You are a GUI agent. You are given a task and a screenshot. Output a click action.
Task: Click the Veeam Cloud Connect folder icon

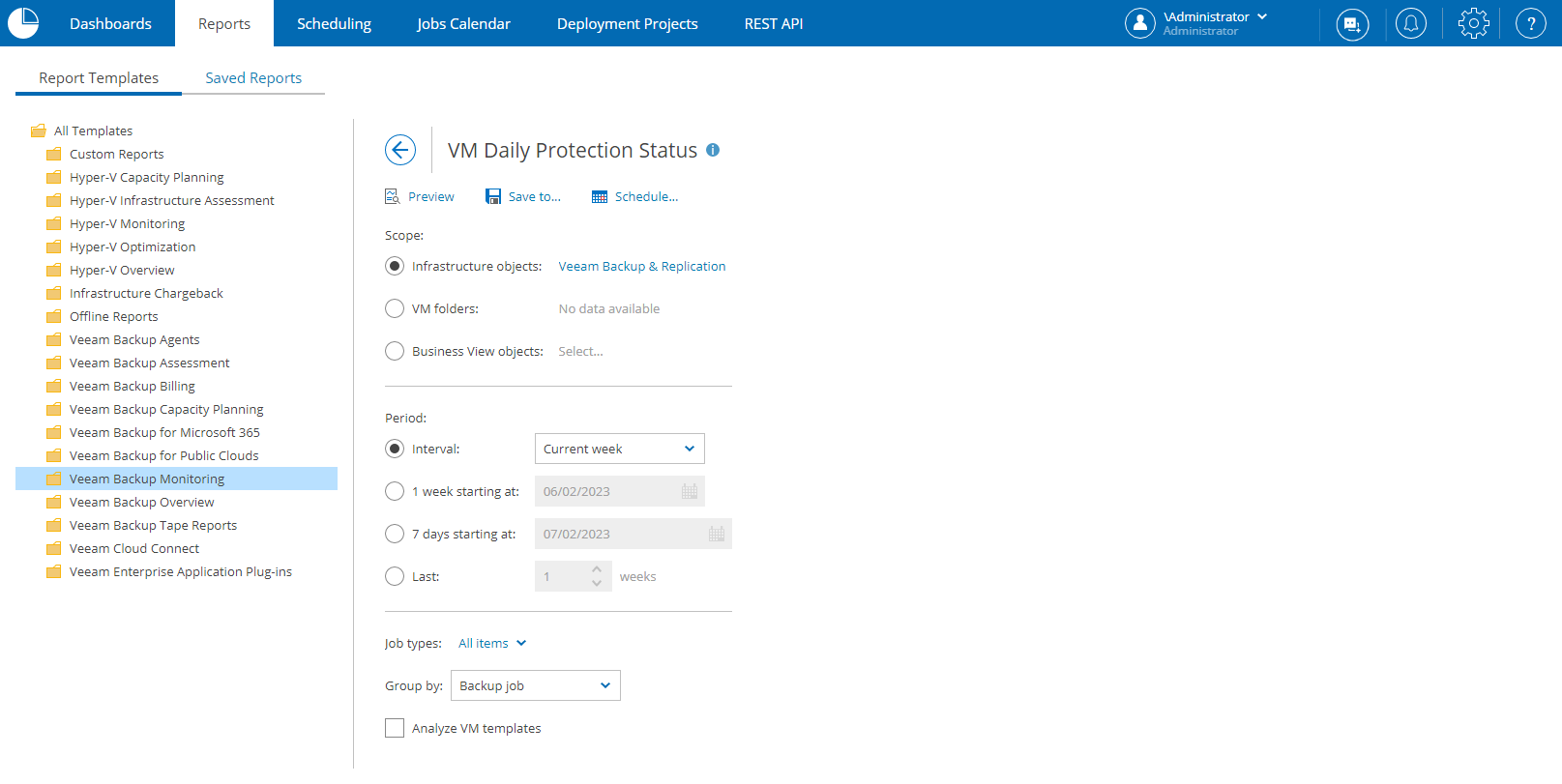click(x=54, y=548)
